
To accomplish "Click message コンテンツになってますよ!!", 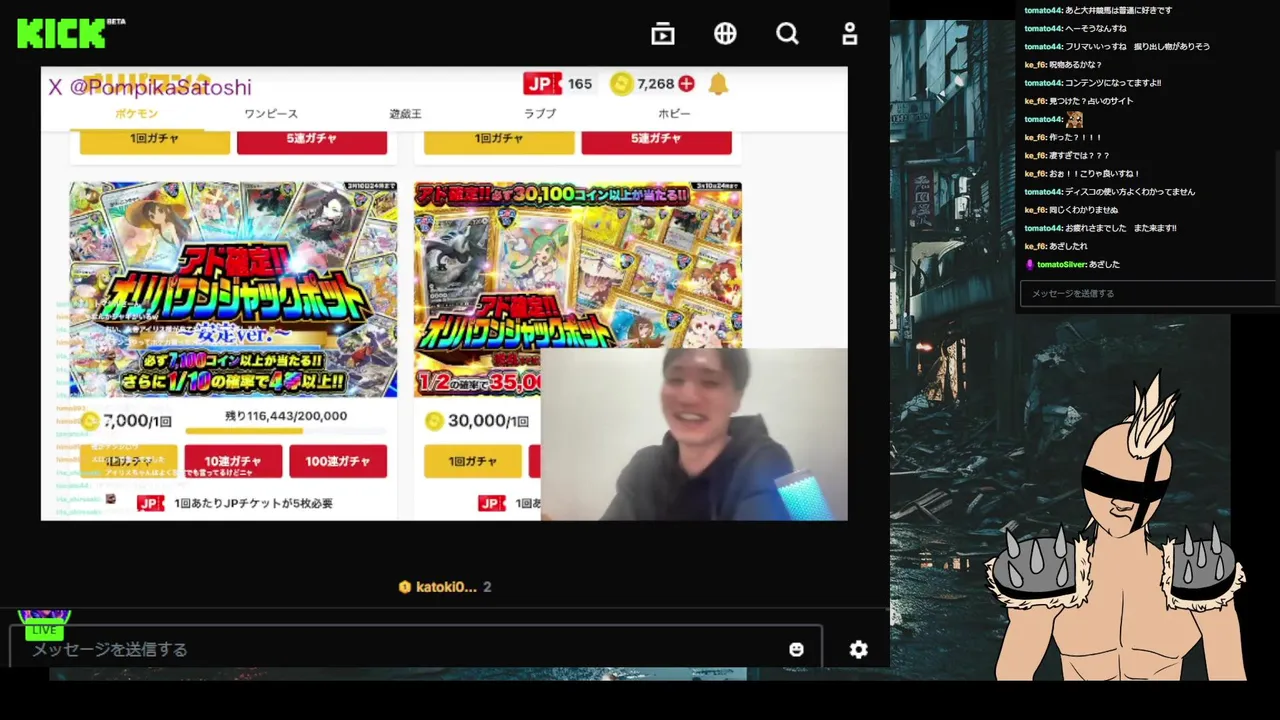I will pos(1113,83).
